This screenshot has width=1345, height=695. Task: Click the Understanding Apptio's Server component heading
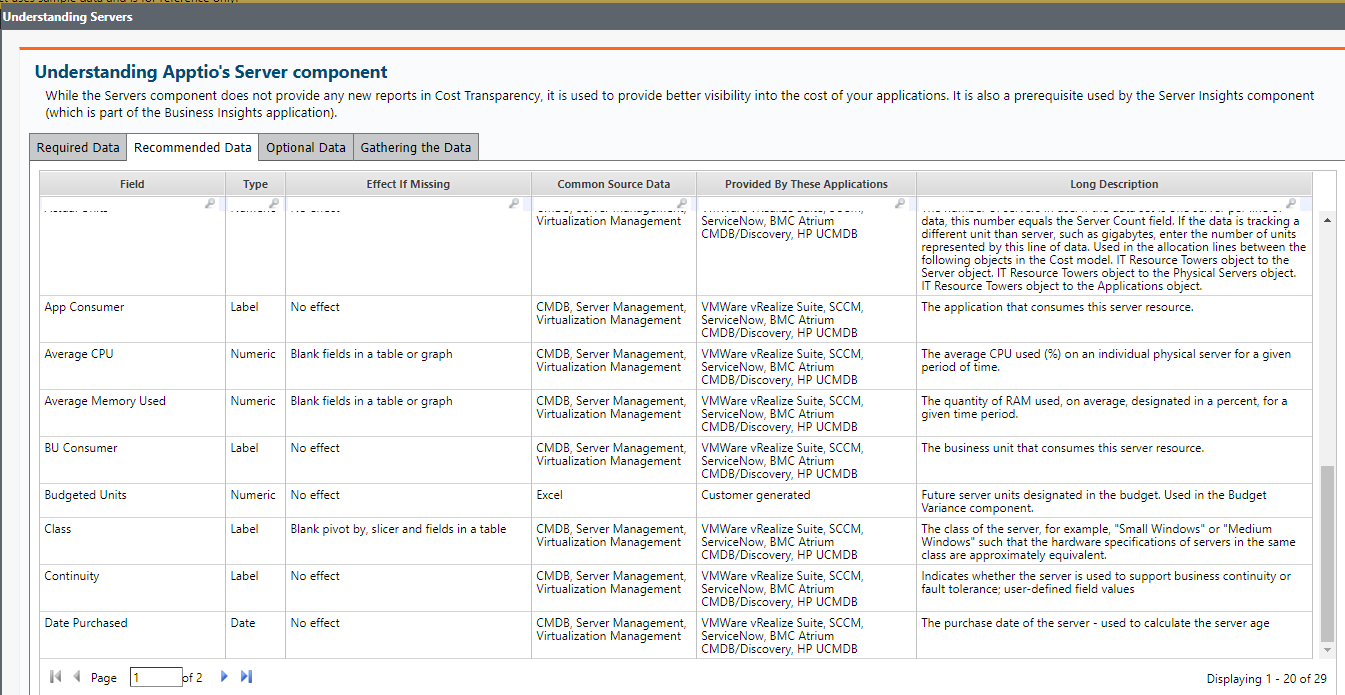click(x=211, y=72)
